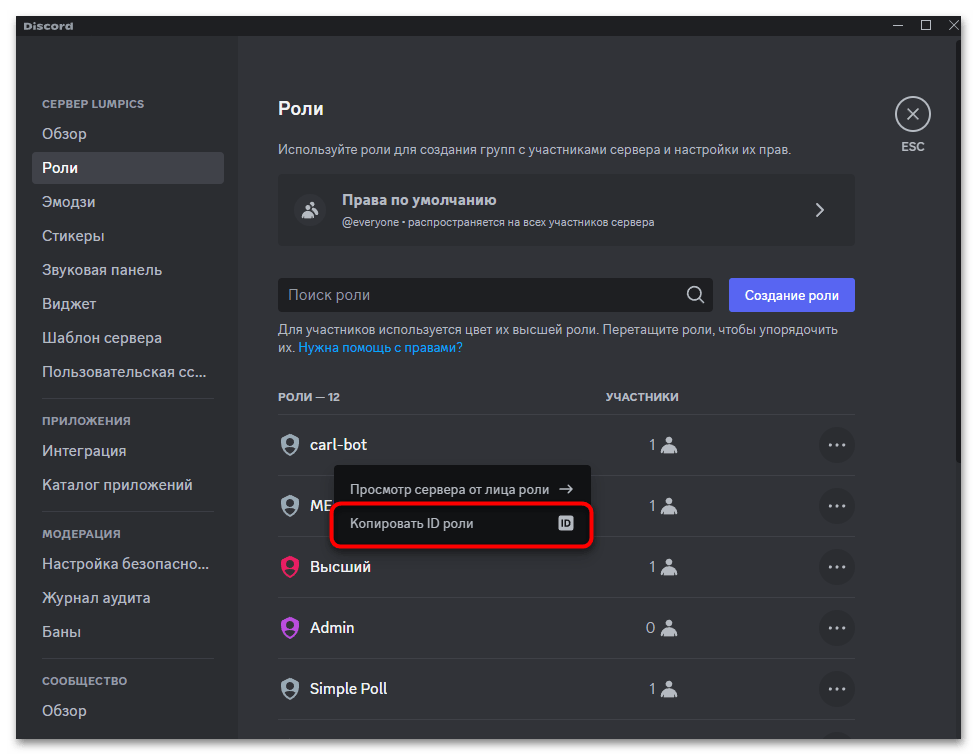Open three-dots menu for Admin role
This screenshot has width=977, height=755.
836,628
